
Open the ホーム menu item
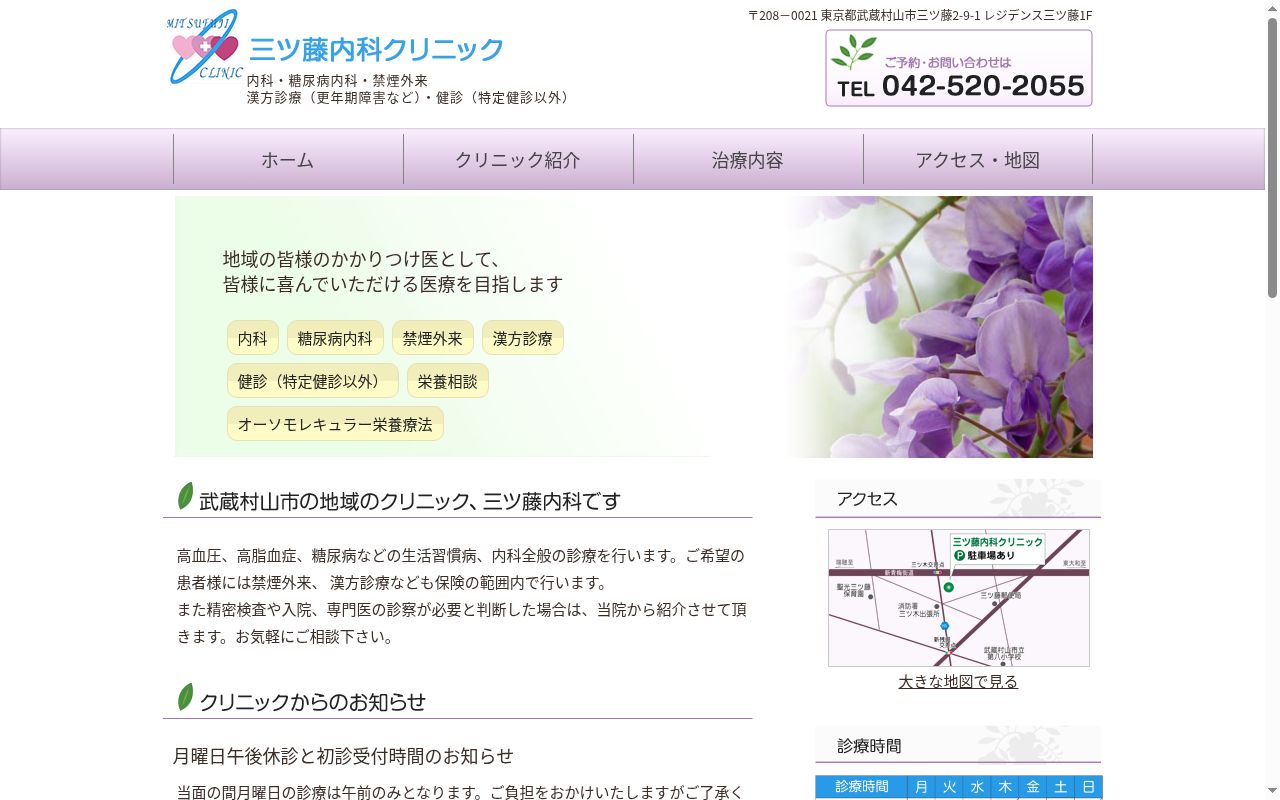[288, 160]
